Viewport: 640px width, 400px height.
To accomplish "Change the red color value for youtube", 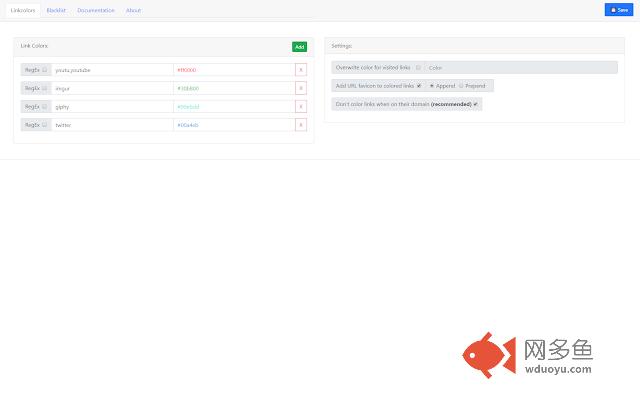I will pos(234,70).
